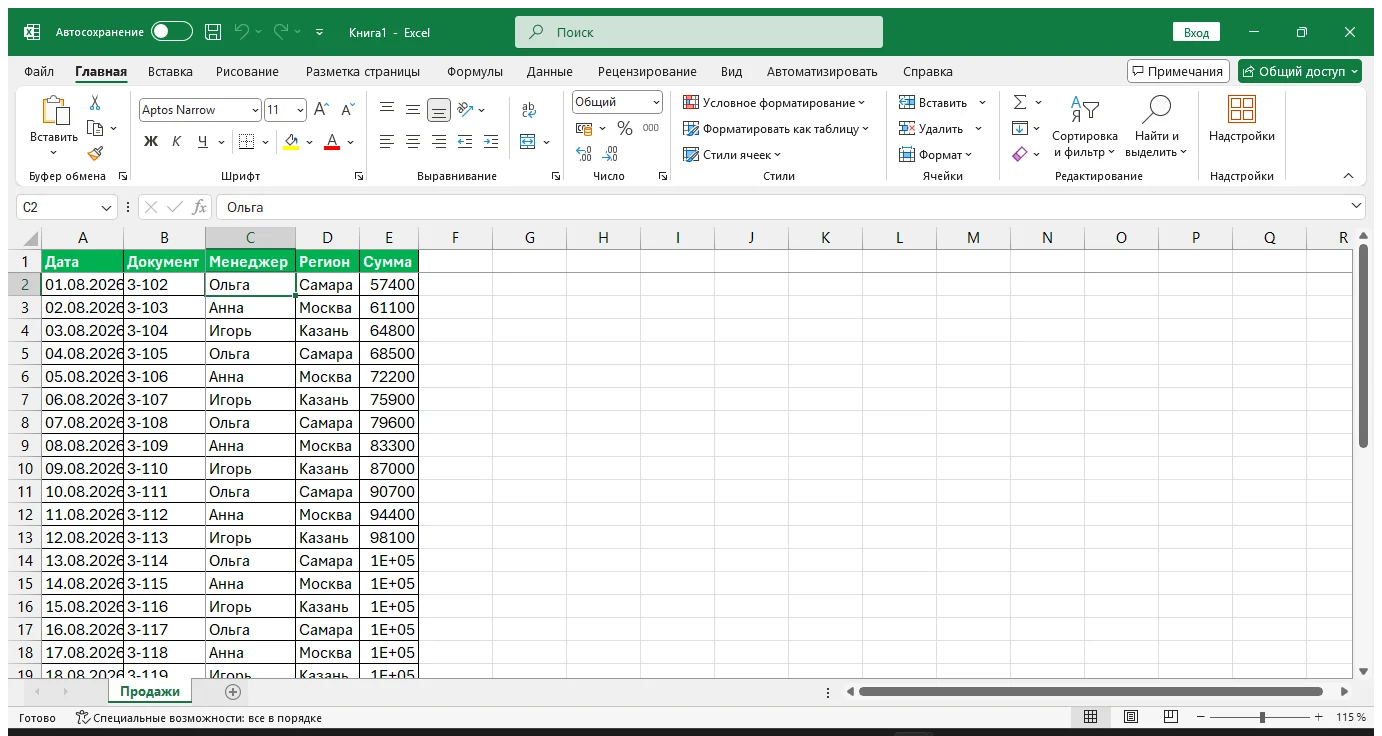Image resolution: width=1382 pixels, height=736 pixels.
Task: Expand Условное форматирование menu
Action: 774,102
